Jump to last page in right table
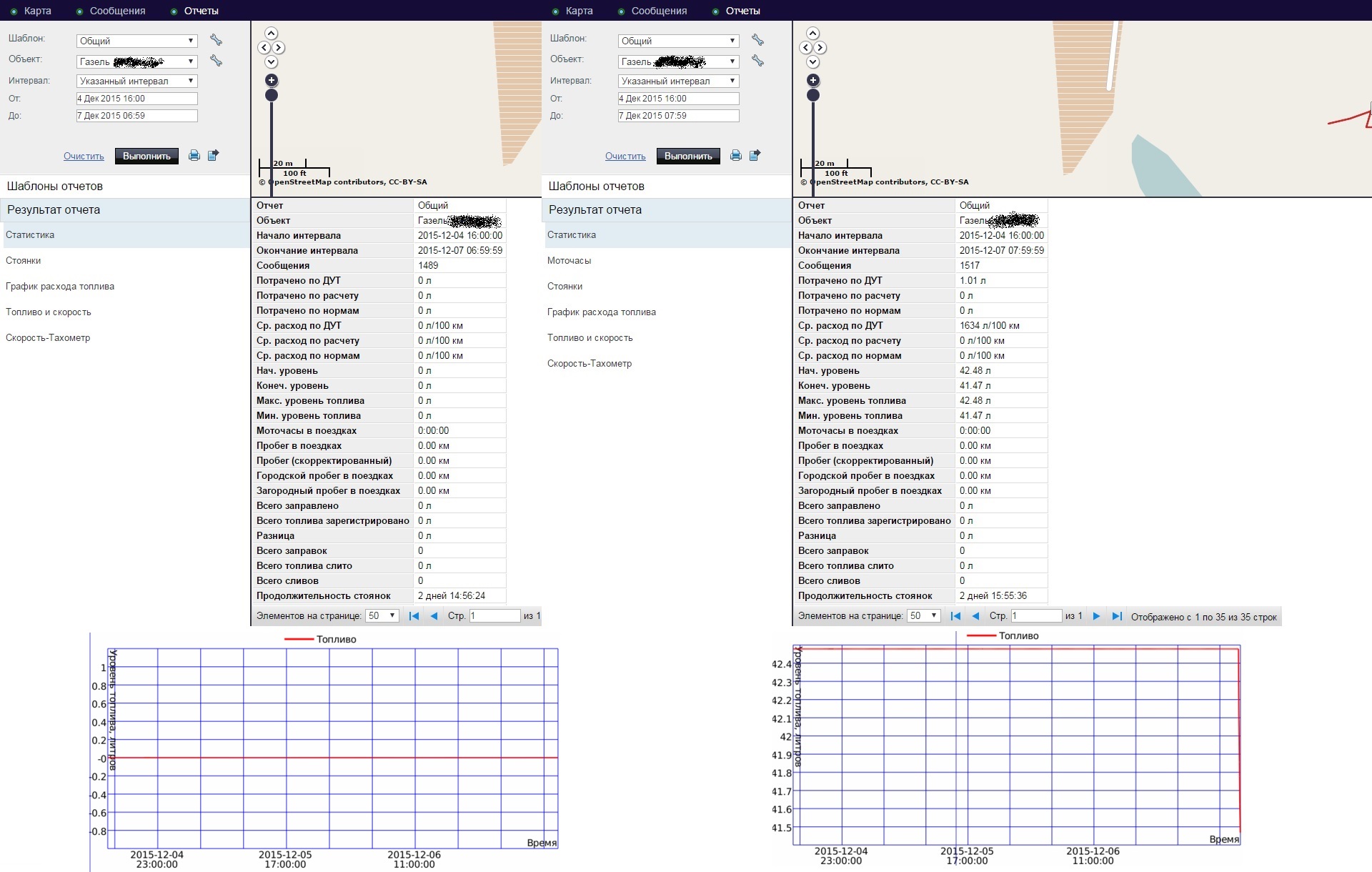 click(1117, 616)
